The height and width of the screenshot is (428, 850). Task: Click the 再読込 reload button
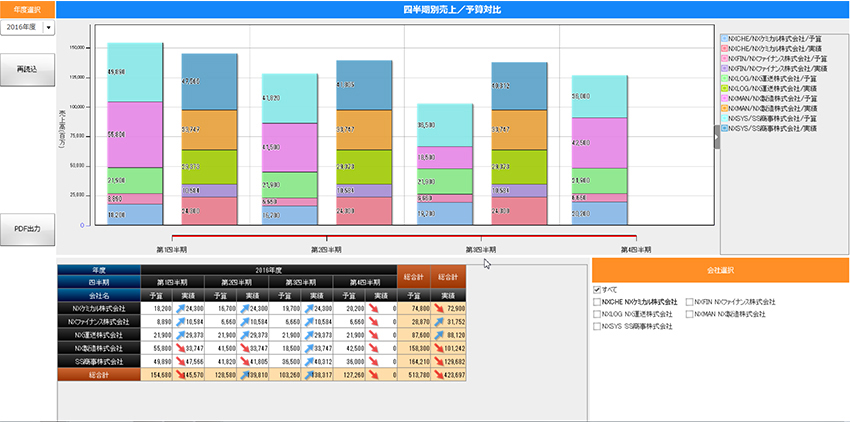[27, 70]
